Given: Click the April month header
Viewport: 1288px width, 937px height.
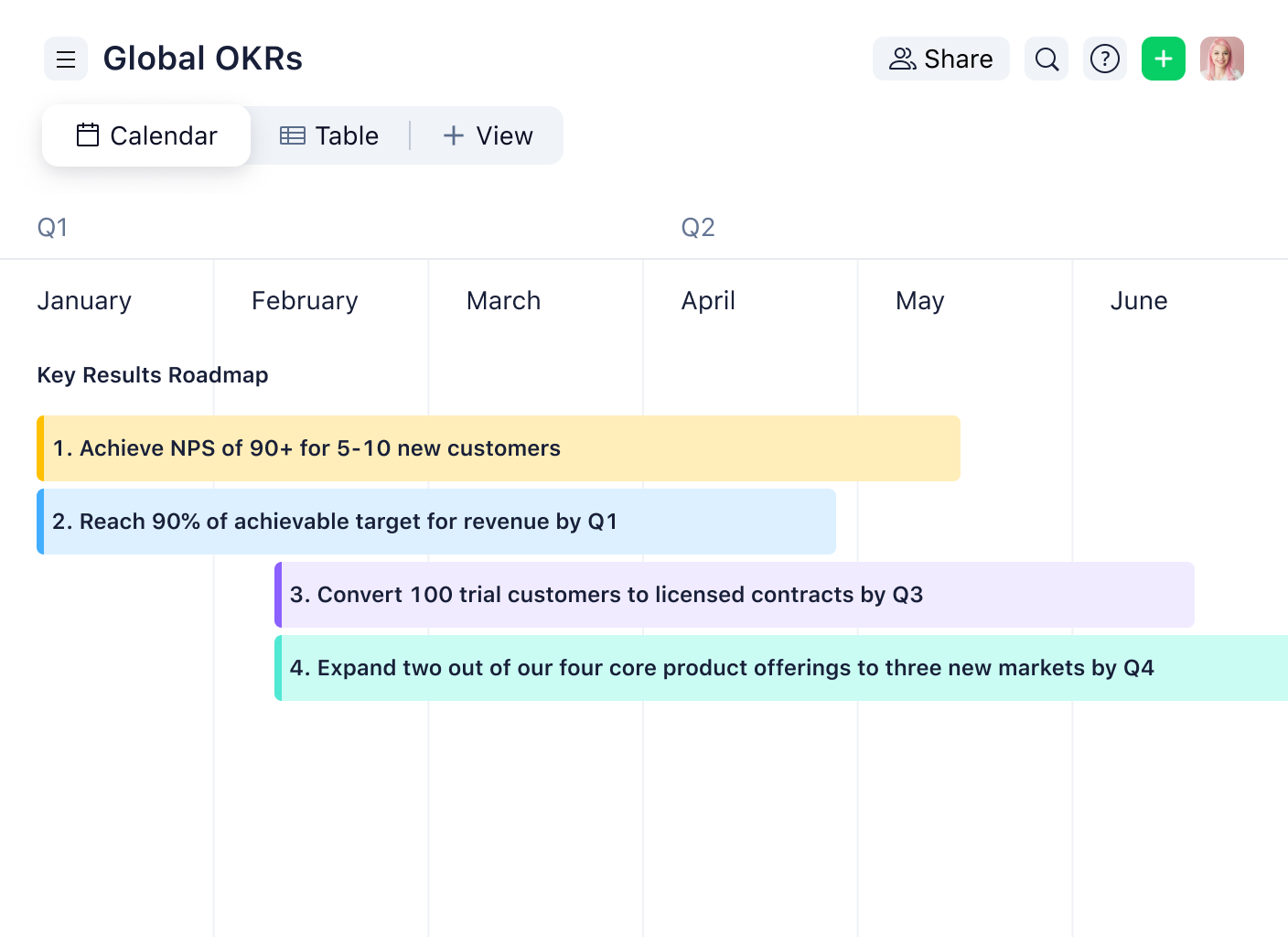Looking at the screenshot, I should coord(708,301).
